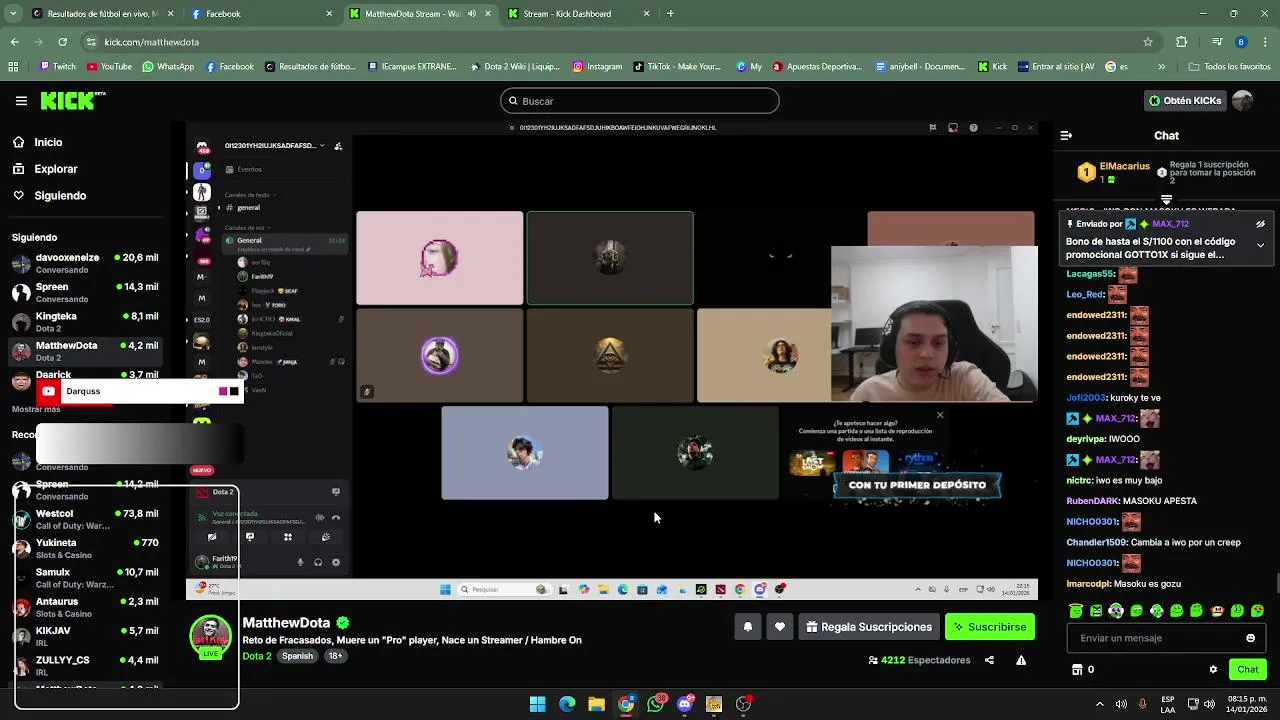Click the 18+ tag
1280x720 pixels.
[x=335, y=656]
